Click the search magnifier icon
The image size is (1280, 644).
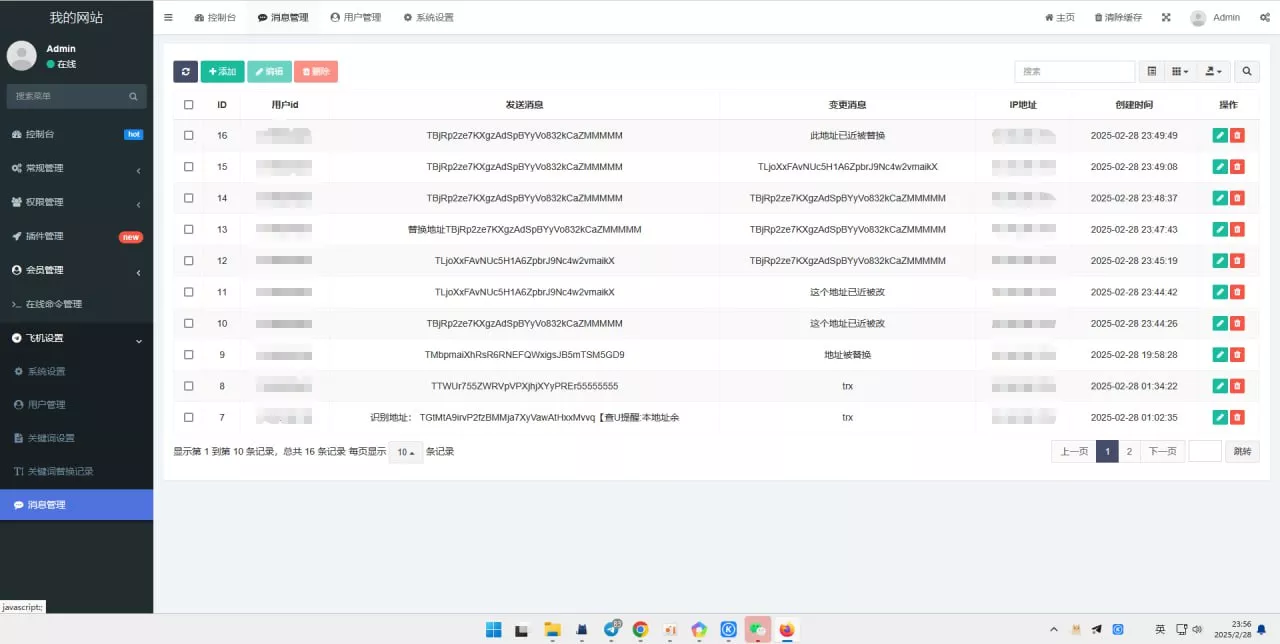pyautogui.click(x=1246, y=71)
